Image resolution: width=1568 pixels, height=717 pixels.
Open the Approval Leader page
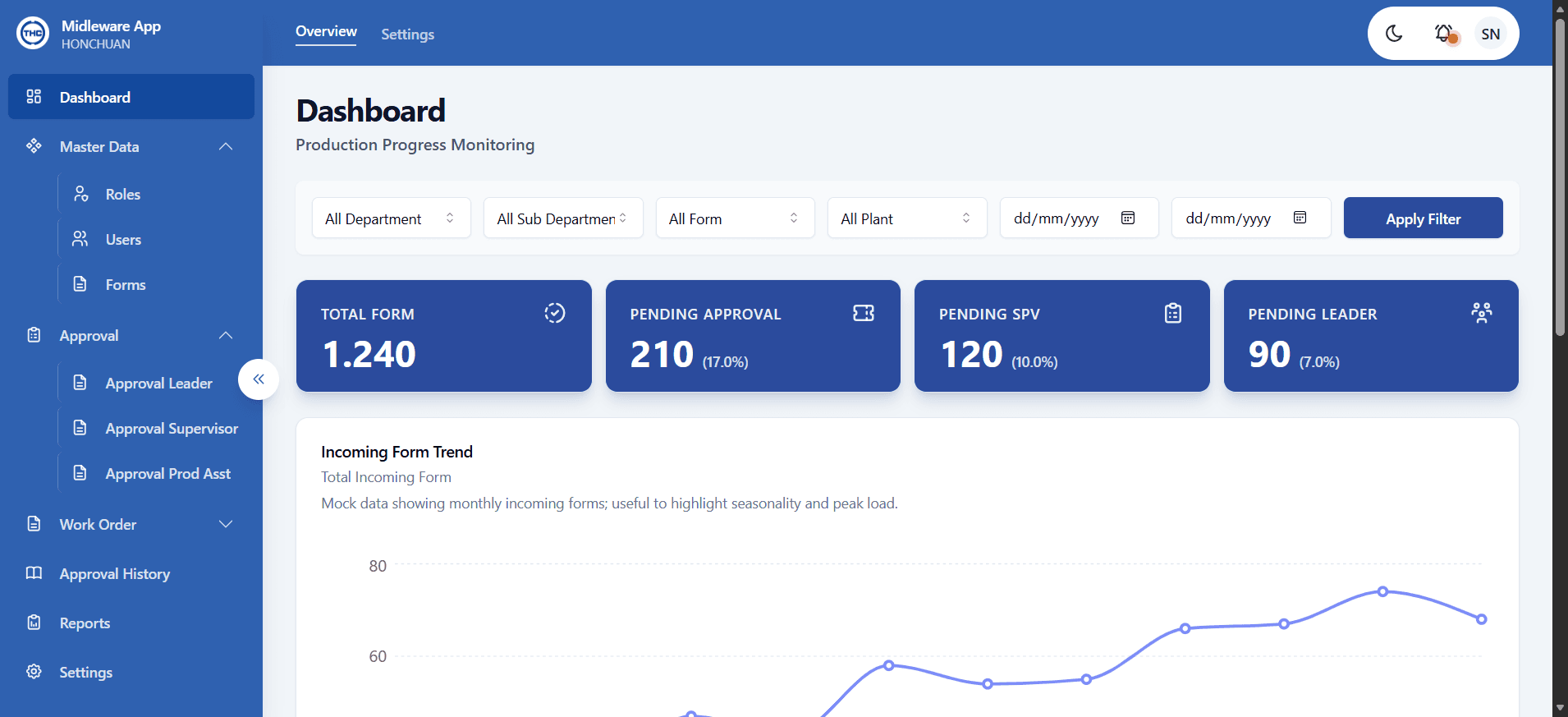coord(158,383)
